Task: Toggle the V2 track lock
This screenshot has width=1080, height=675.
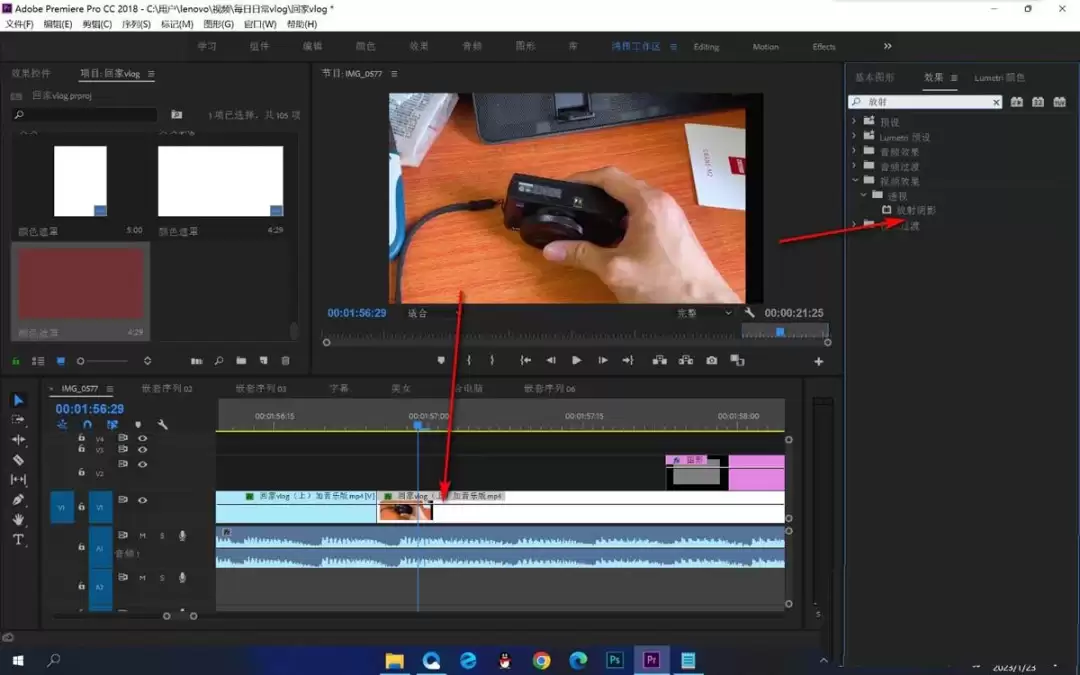Action: (81, 472)
